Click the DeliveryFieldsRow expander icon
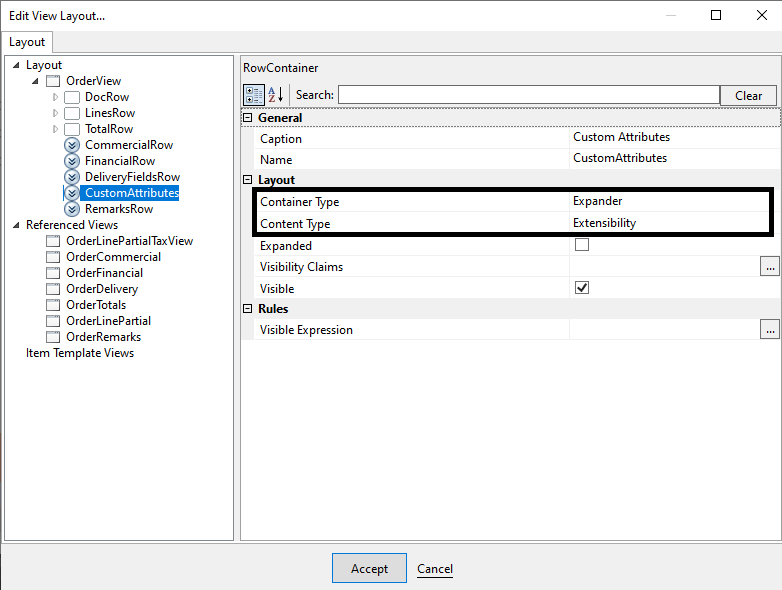 (x=72, y=177)
